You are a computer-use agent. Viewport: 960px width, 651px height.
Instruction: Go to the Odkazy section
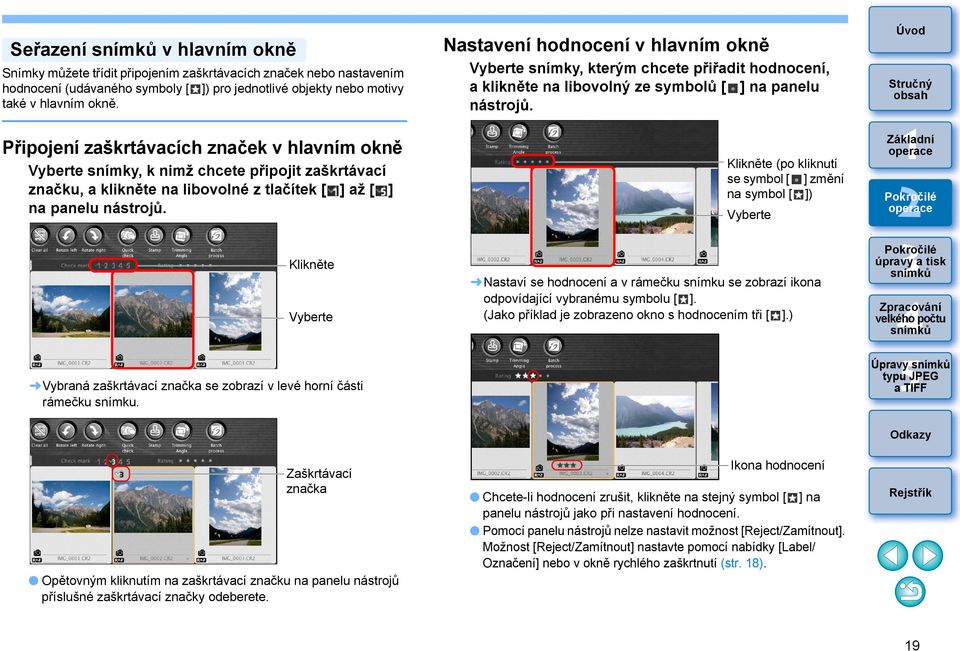point(910,434)
